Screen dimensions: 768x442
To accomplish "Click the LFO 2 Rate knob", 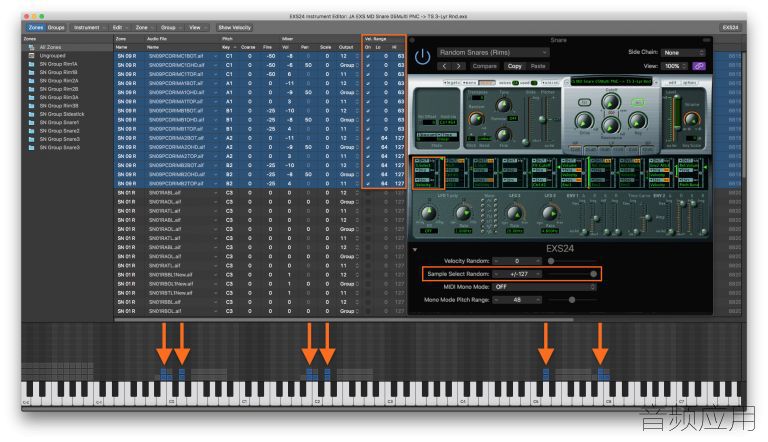I will (x=514, y=213).
